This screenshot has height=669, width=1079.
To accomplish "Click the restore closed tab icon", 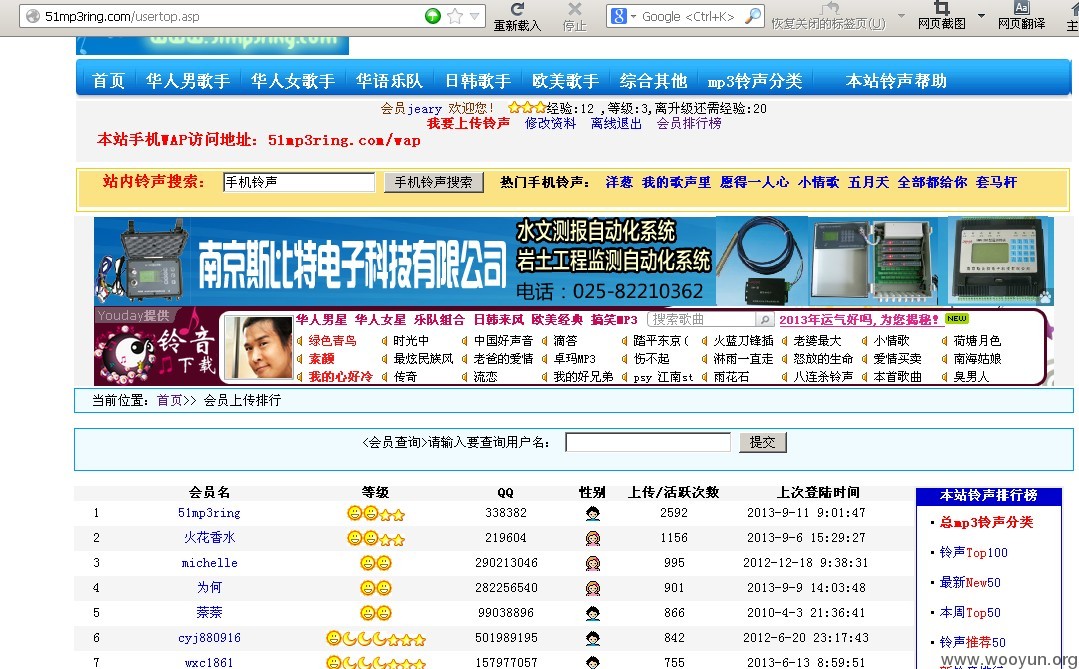I will pos(831,8).
